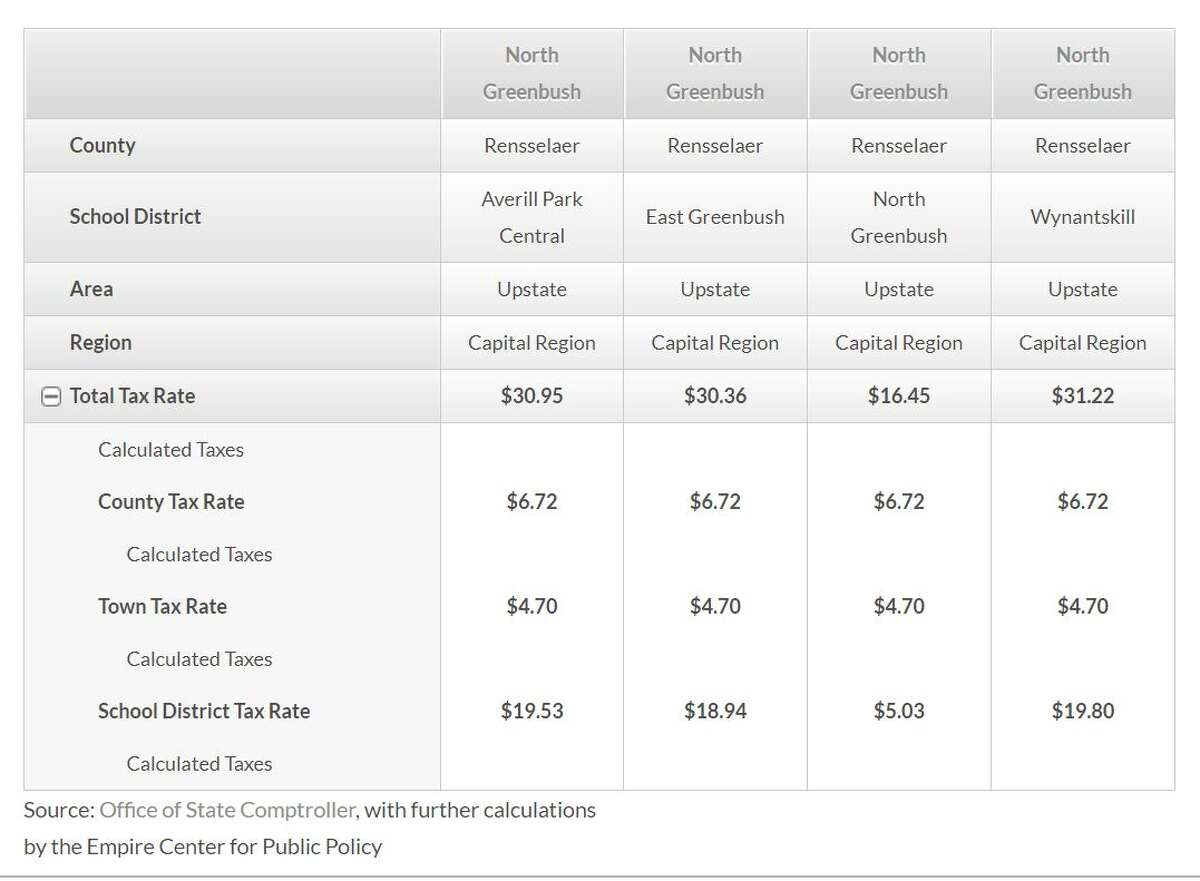Select the School District row label
This screenshot has width=1200, height=881.
click(135, 217)
